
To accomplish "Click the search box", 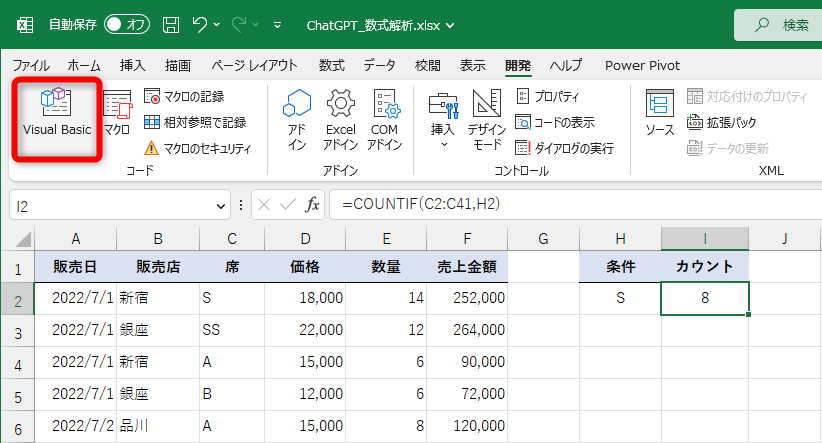I will (778, 25).
